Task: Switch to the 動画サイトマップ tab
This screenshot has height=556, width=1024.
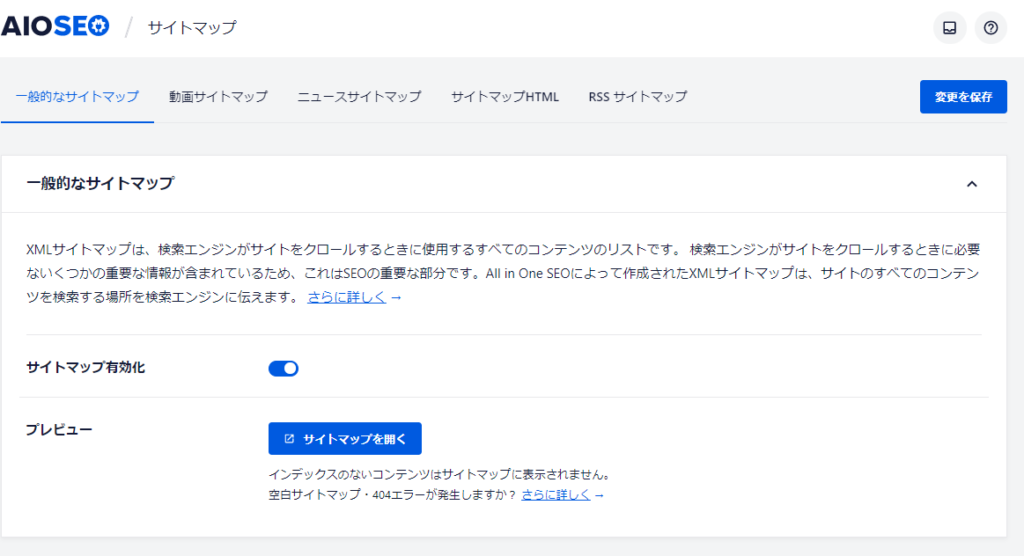Action: pyautogui.click(x=218, y=97)
